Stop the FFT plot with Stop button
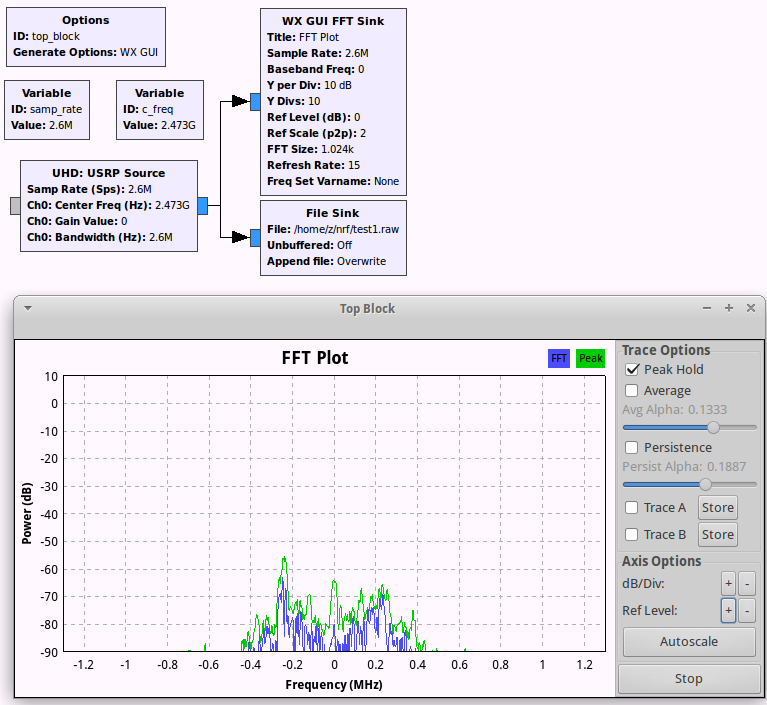This screenshot has height=705, width=767. point(689,679)
